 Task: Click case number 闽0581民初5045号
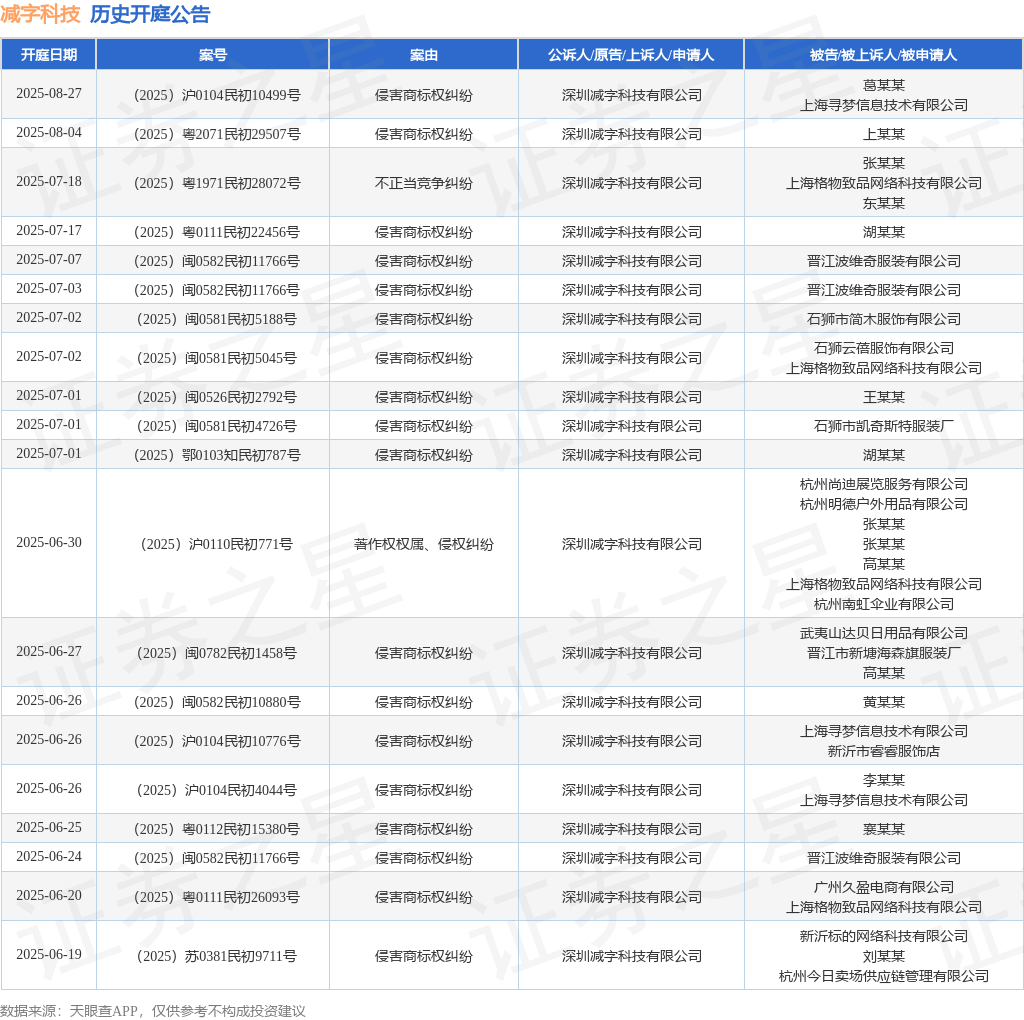click(217, 359)
